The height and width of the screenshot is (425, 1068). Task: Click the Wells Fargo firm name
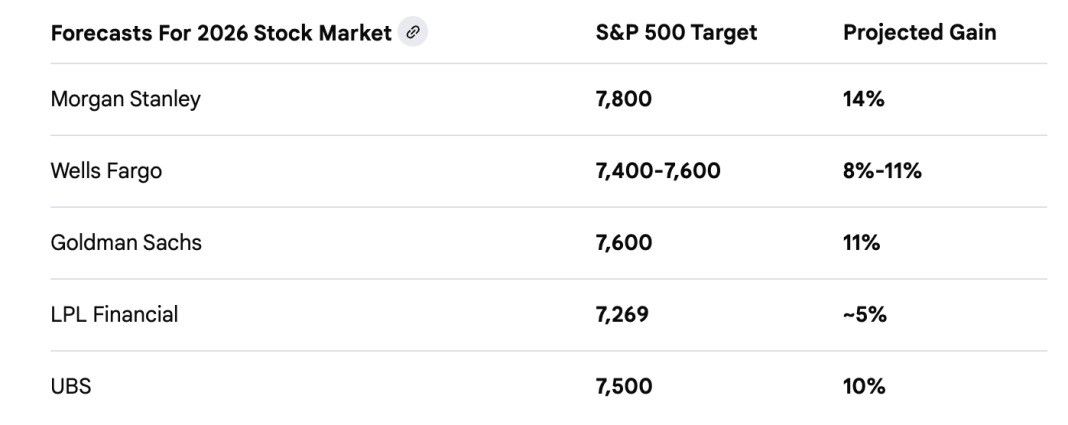click(x=106, y=171)
